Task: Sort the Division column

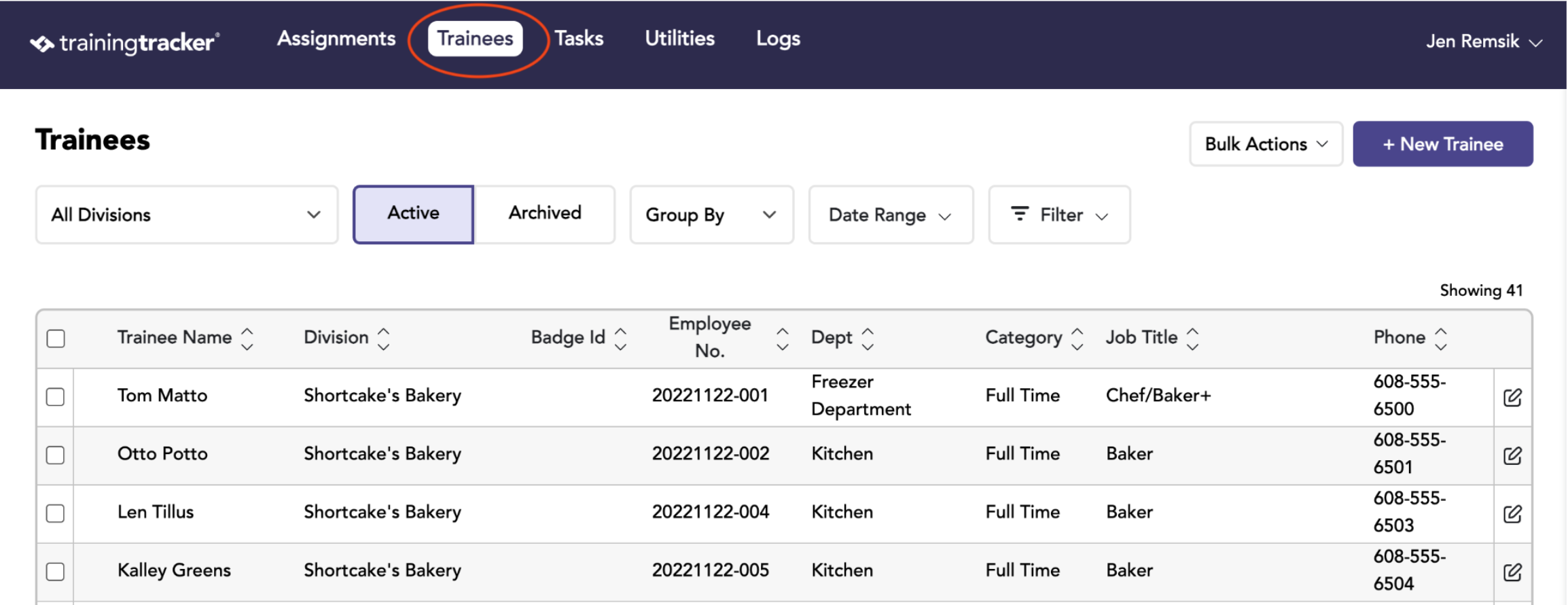Action: point(384,339)
